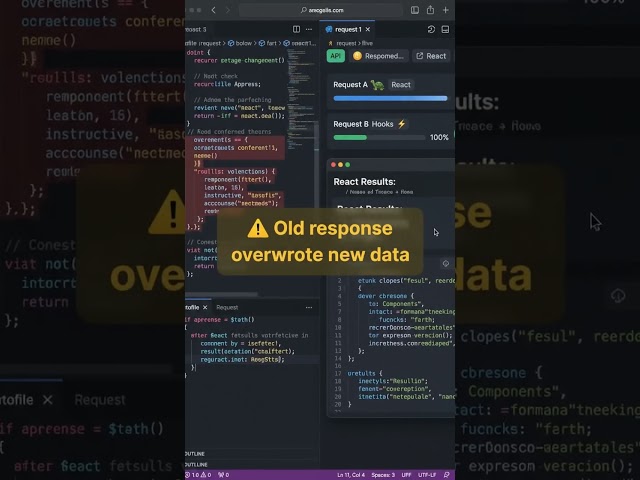This screenshot has height=480, width=640.
Task: Go forward with the browser forward arrow
Action: (227, 10)
